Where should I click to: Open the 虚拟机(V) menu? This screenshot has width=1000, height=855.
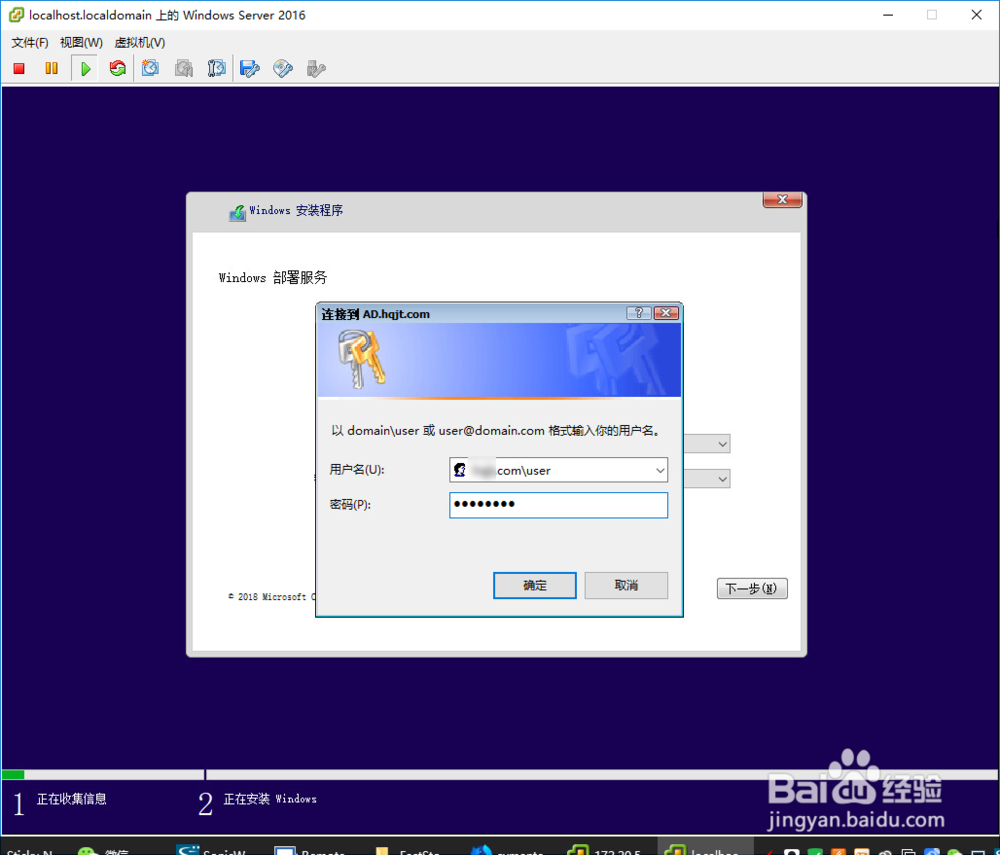140,43
